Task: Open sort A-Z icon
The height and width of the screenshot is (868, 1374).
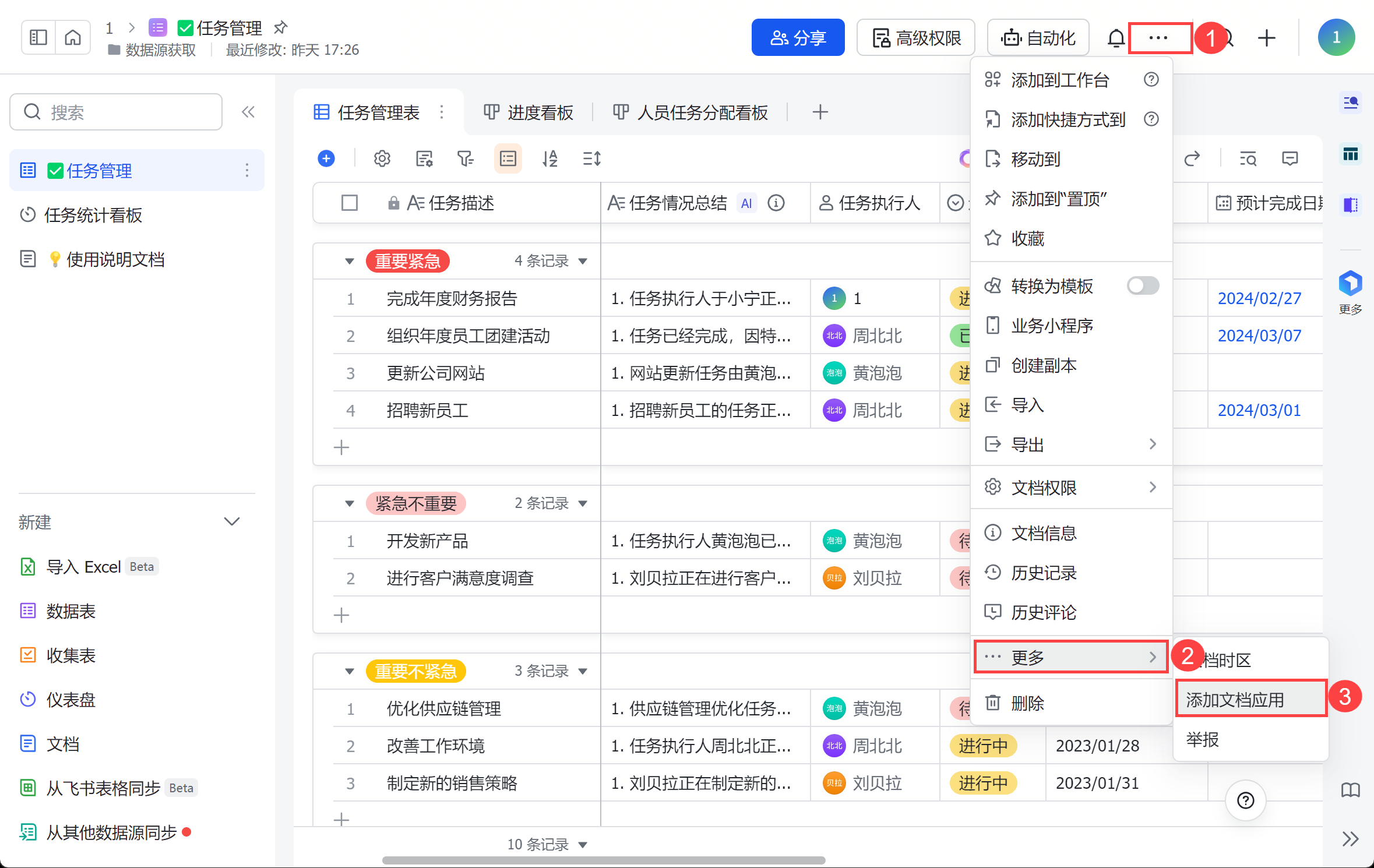Action: 550,158
